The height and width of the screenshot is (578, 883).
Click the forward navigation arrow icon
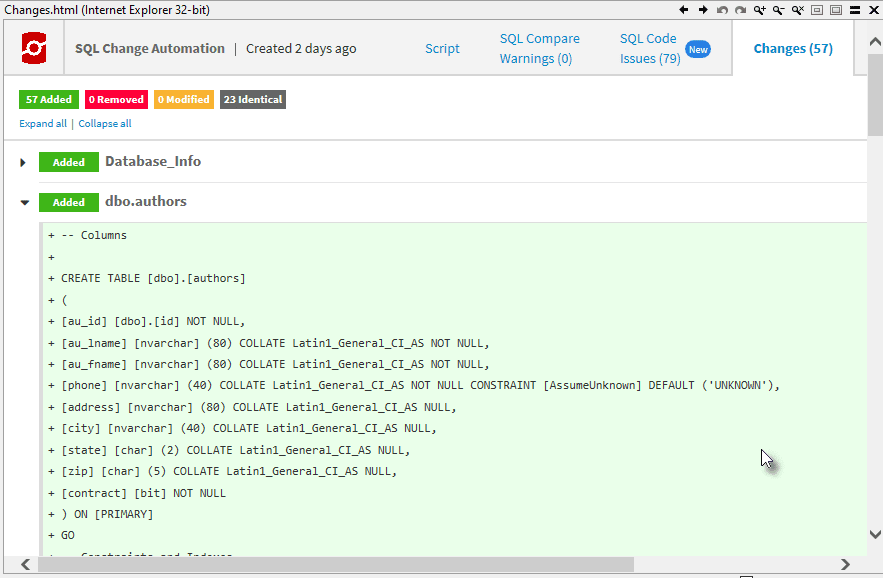pos(703,9)
